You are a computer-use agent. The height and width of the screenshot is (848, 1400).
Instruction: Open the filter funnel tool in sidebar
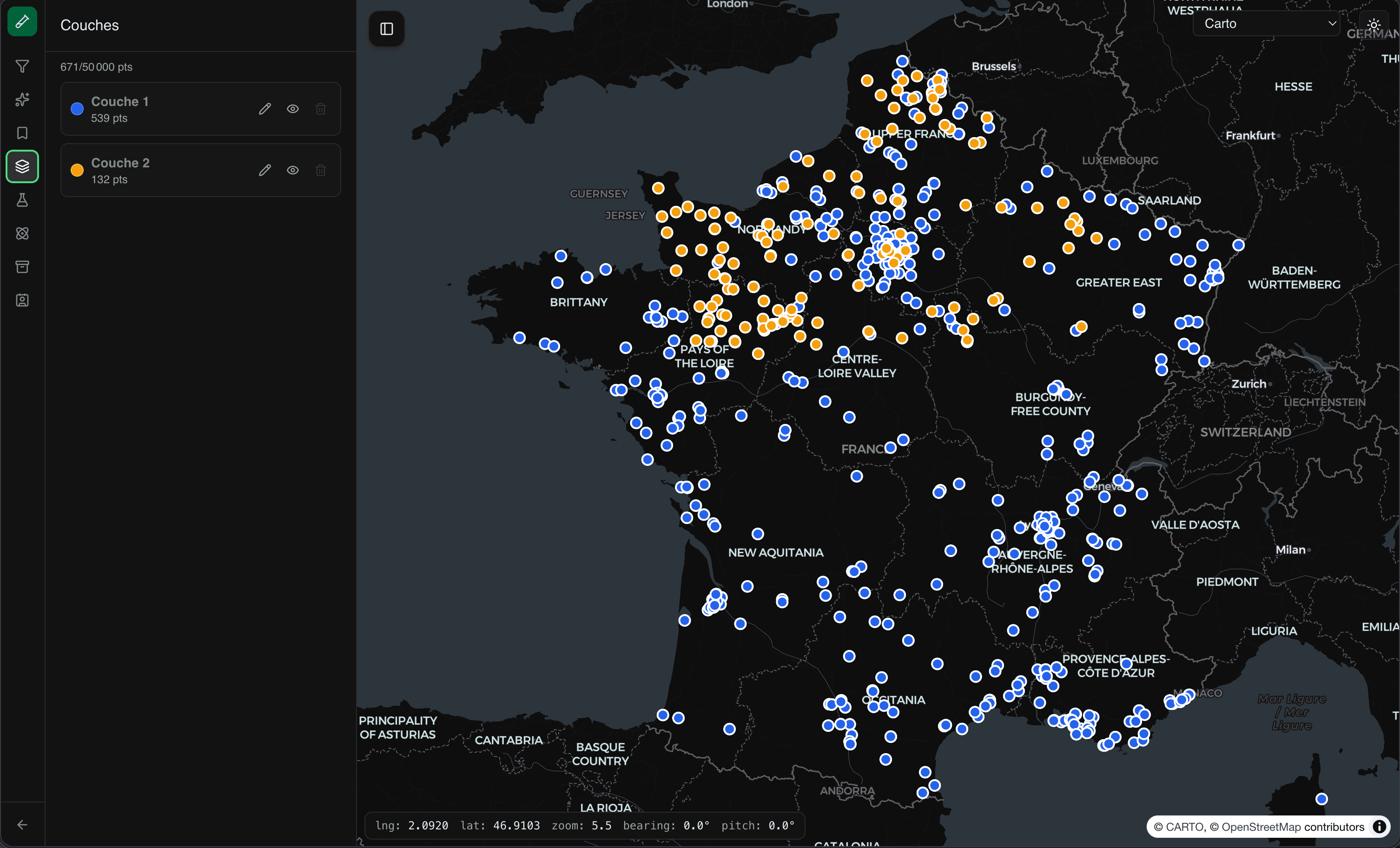click(22, 66)
